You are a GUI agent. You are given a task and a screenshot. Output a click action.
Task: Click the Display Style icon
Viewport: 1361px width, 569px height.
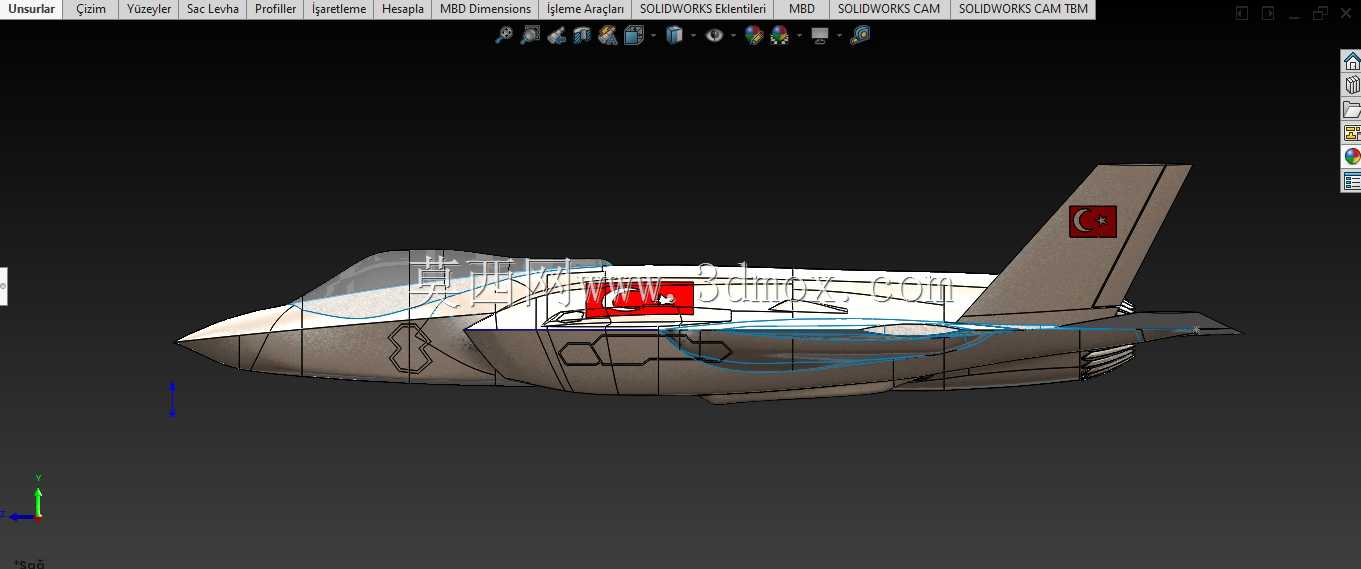click(674, 35)
